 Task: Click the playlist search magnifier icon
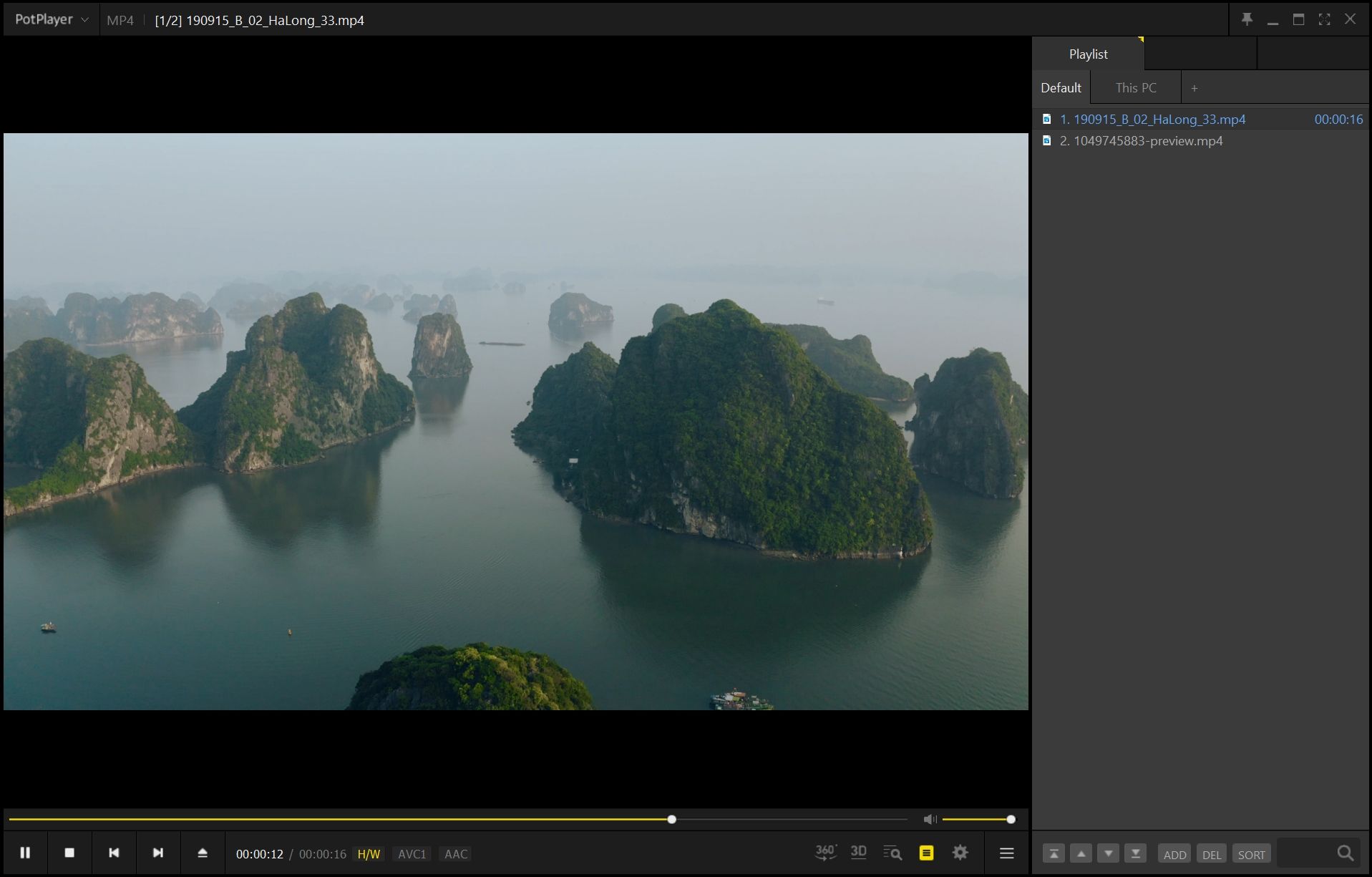[x=1346, y=853]
